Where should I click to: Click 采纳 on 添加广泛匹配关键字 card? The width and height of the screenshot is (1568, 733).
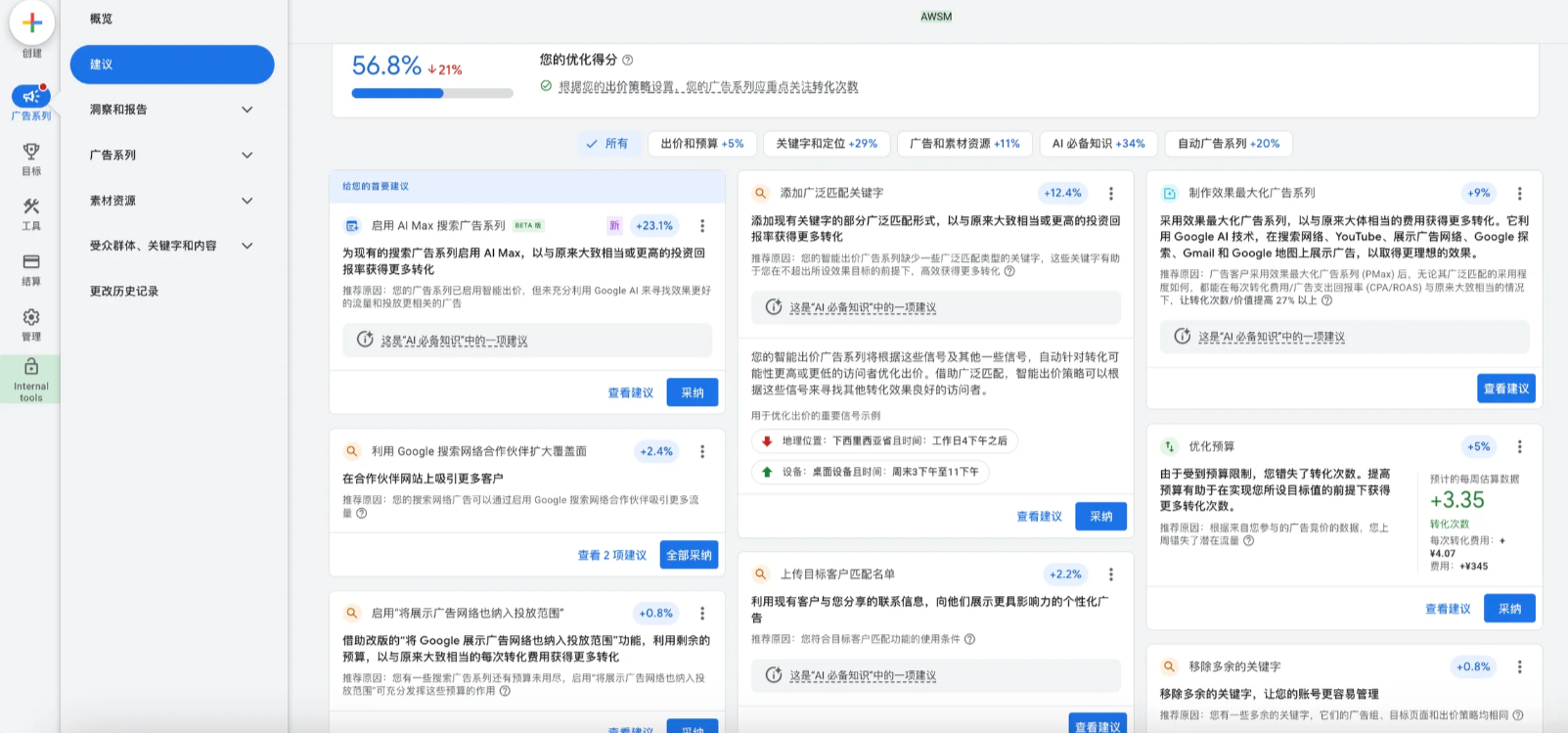pos(1101,517)
